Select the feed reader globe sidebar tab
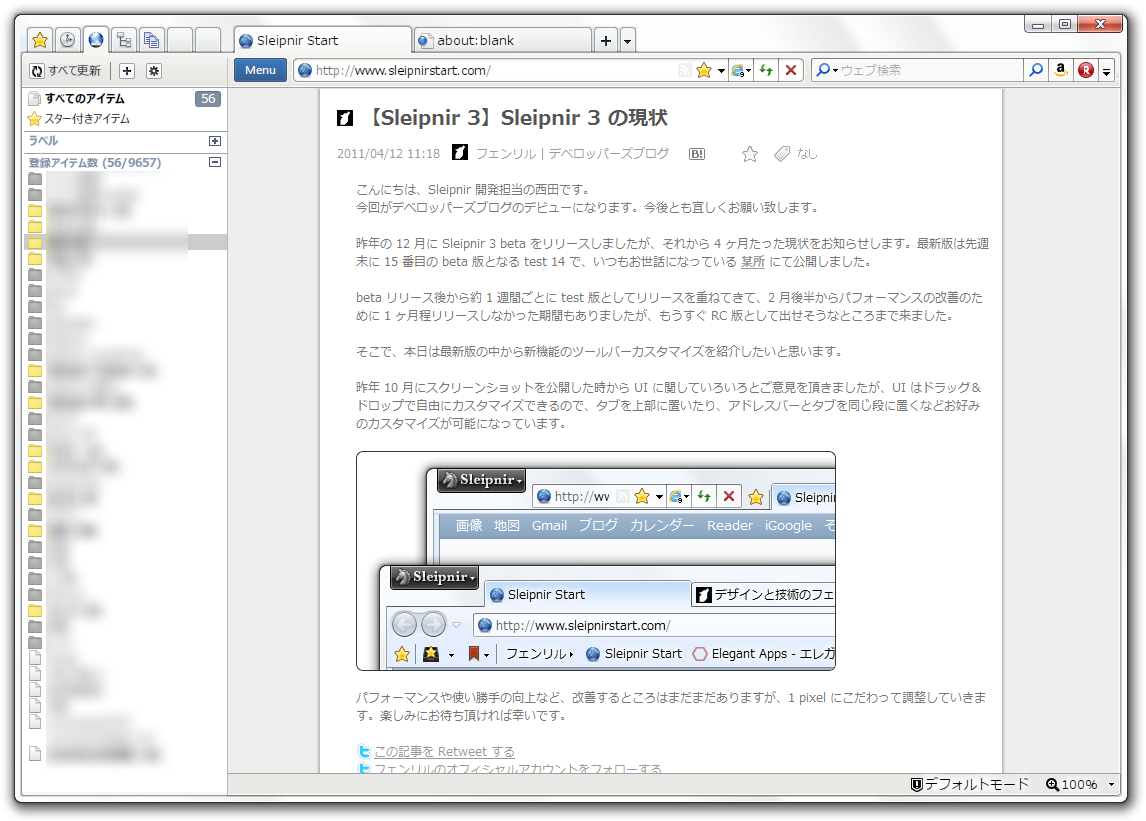Viewport: 1146px width, 821px height. click(x=96, y=39)
